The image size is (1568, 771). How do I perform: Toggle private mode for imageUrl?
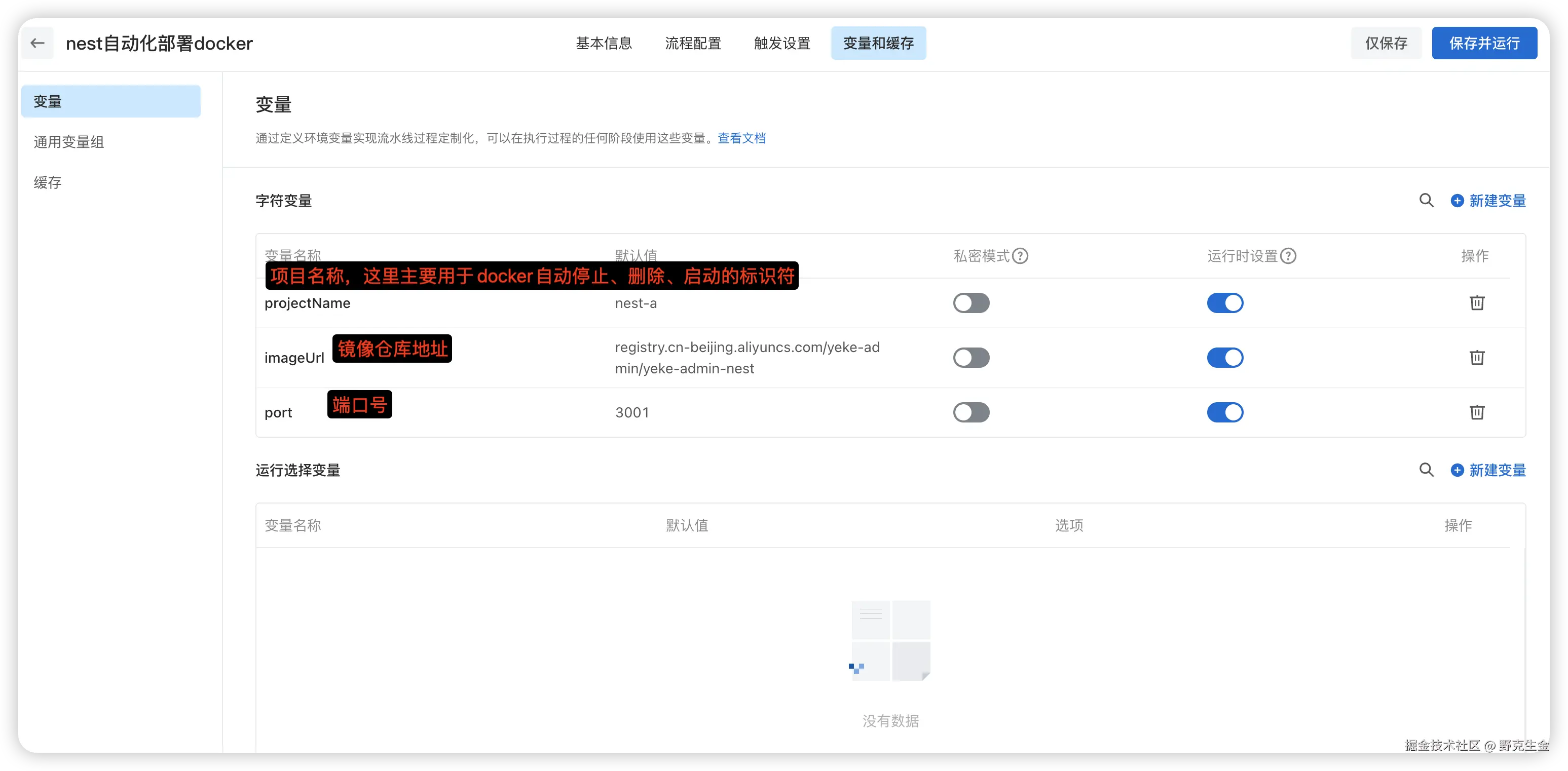971,358
